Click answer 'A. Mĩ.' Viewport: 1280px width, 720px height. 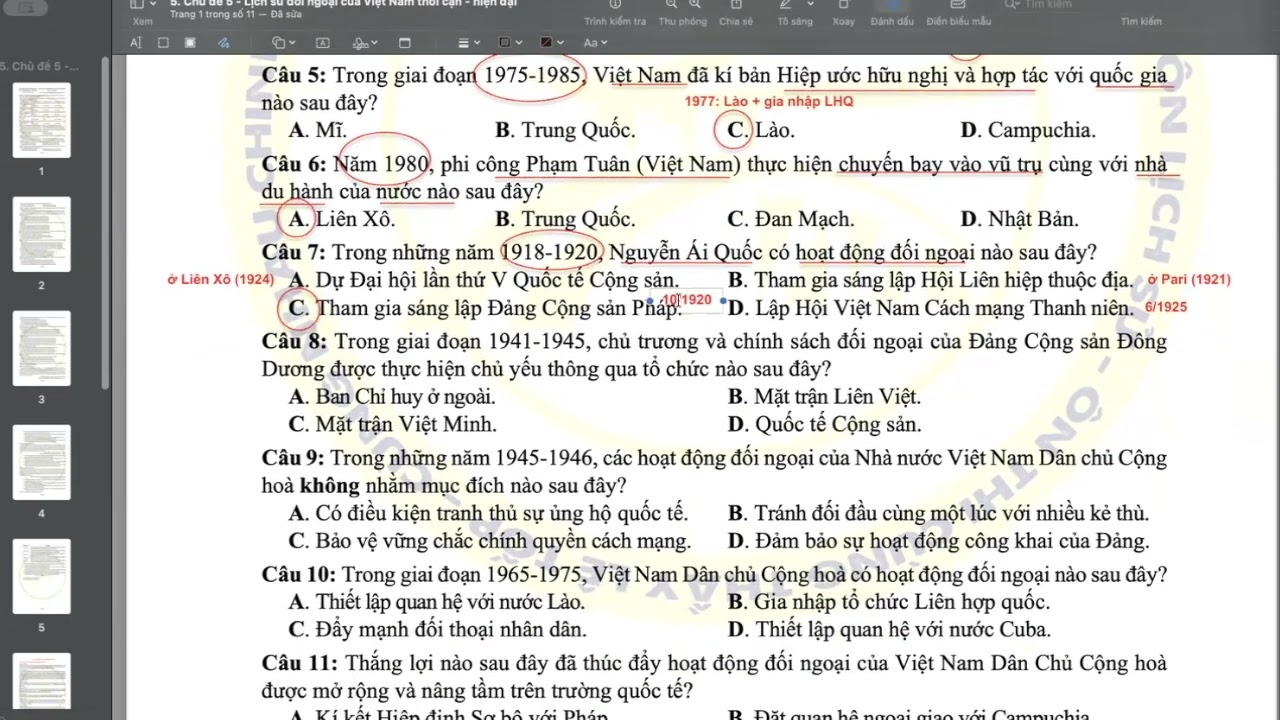317,130
